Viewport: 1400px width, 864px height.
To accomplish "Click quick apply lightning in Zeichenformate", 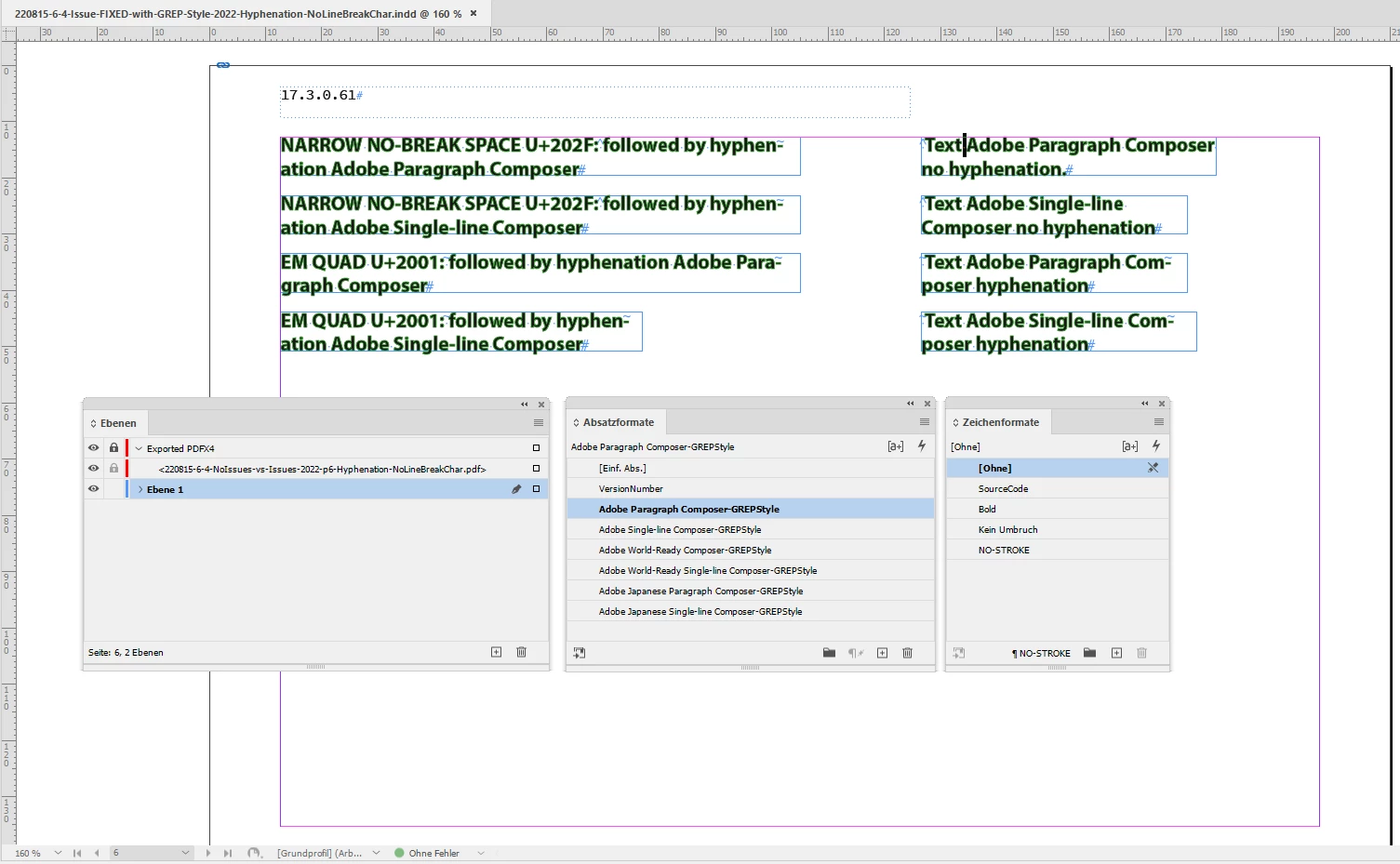I will tap(1156, 446).
